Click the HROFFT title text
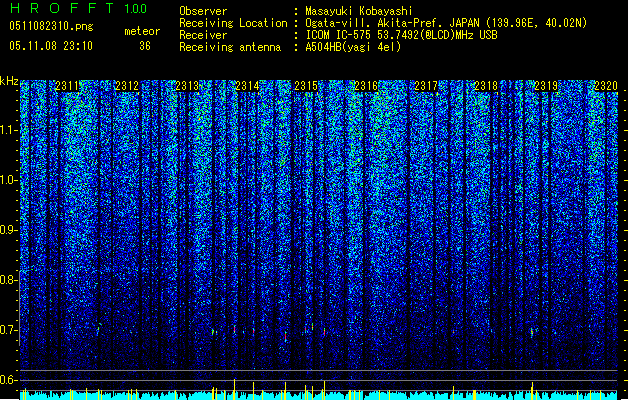 coord(62,8)
